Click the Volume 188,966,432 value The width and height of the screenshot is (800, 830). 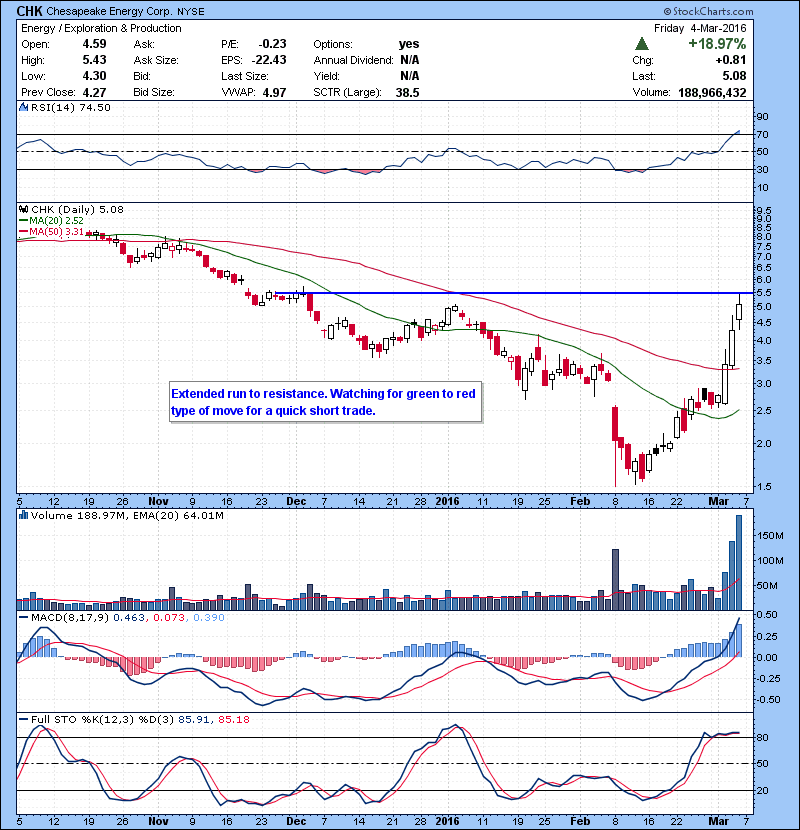click(712, 93)
